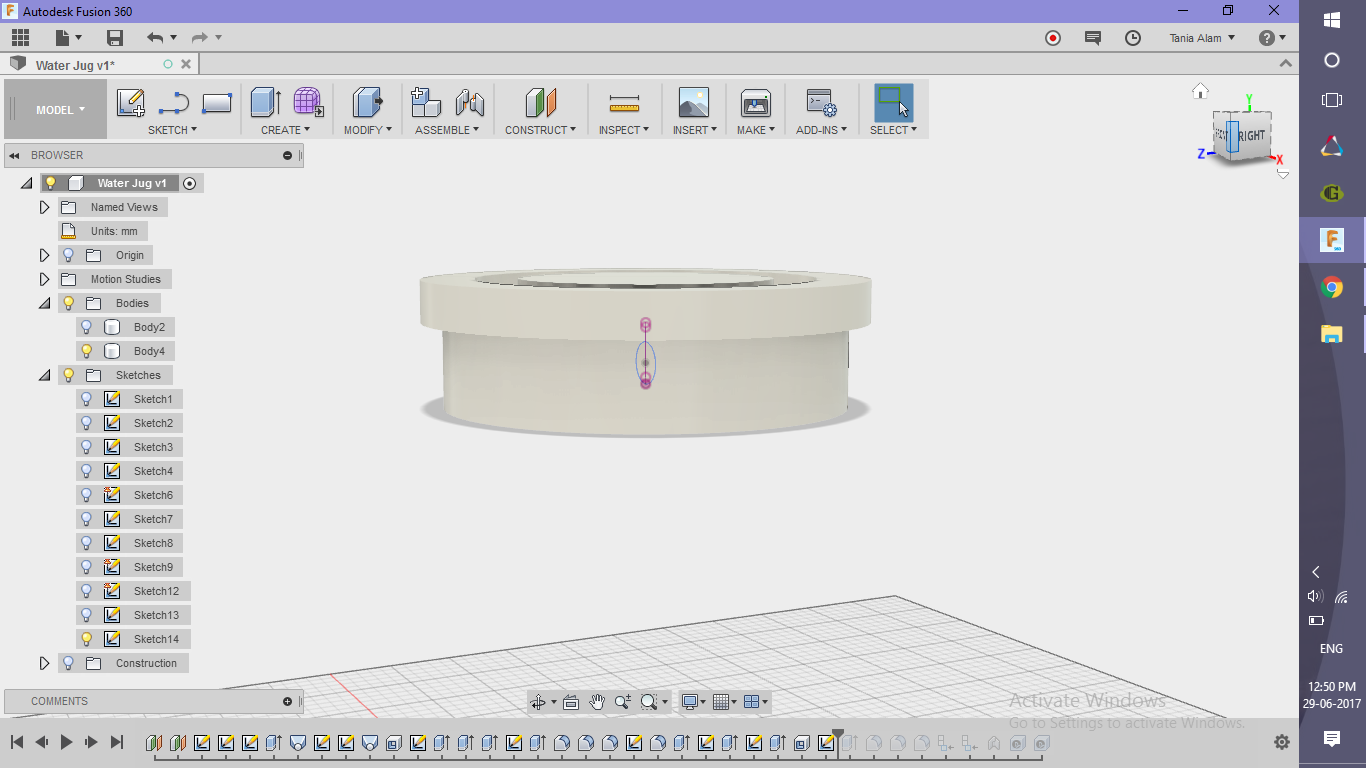Toggle visibility bulb of Bodies folder

[68, 303]
